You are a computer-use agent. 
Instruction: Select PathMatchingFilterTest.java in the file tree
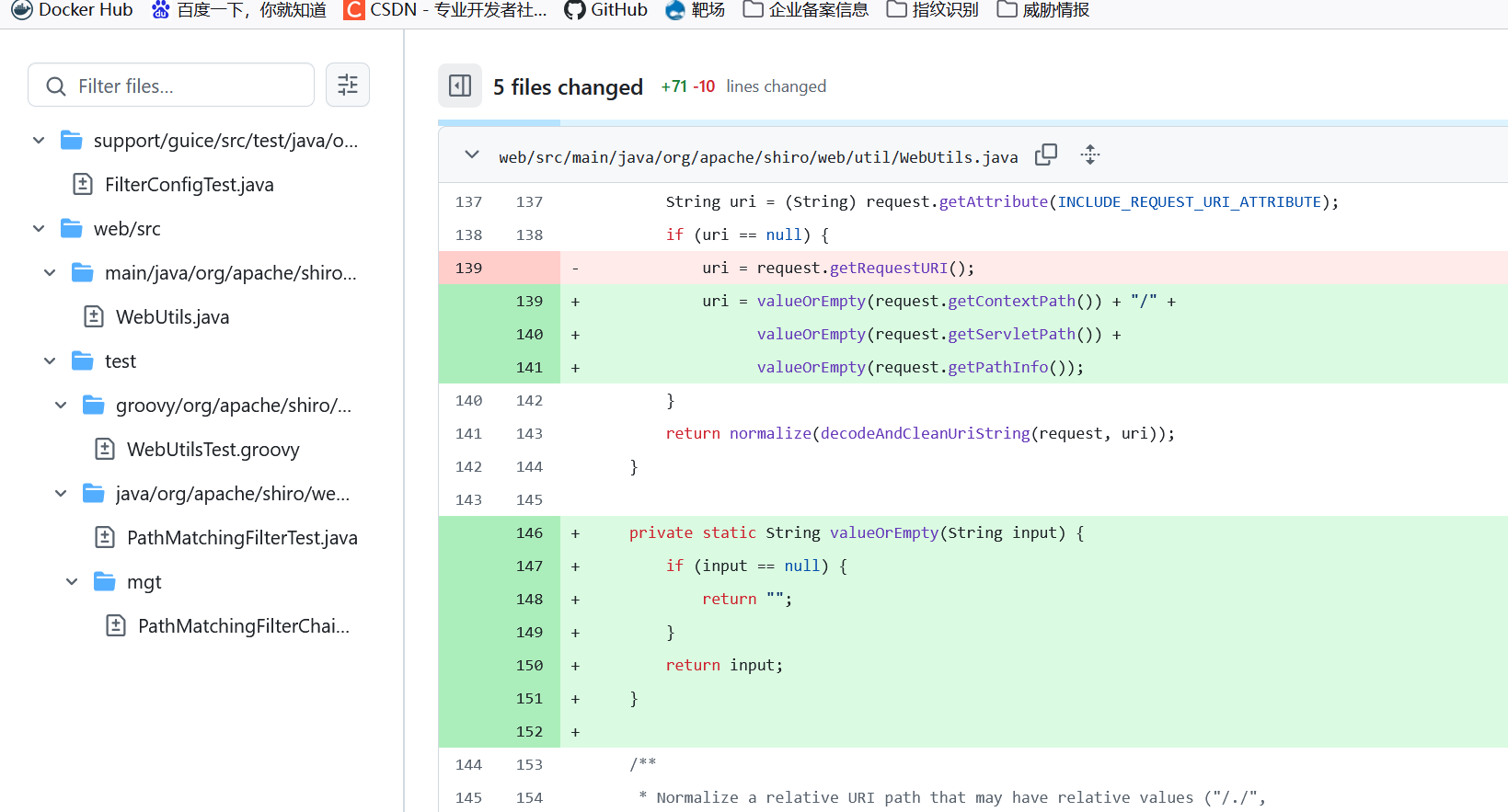(x=242, y=538)
